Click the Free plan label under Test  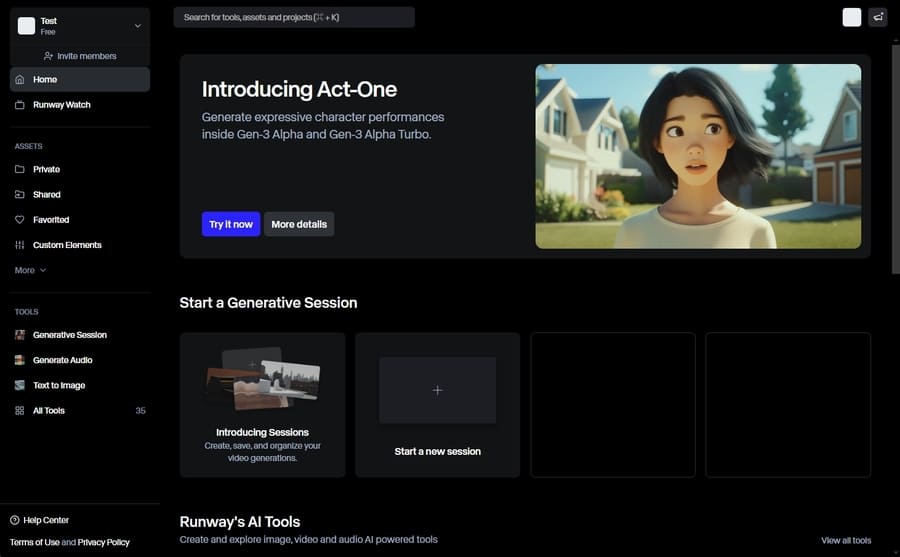point(48,32)
